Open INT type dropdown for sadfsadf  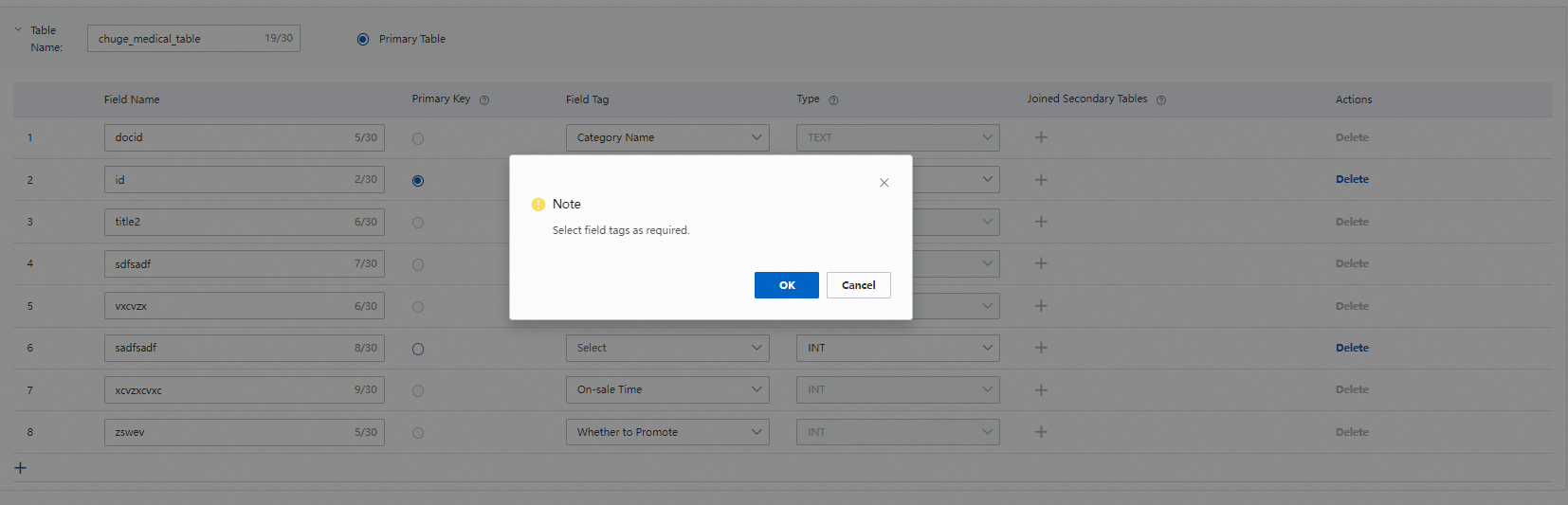(898, 348)
